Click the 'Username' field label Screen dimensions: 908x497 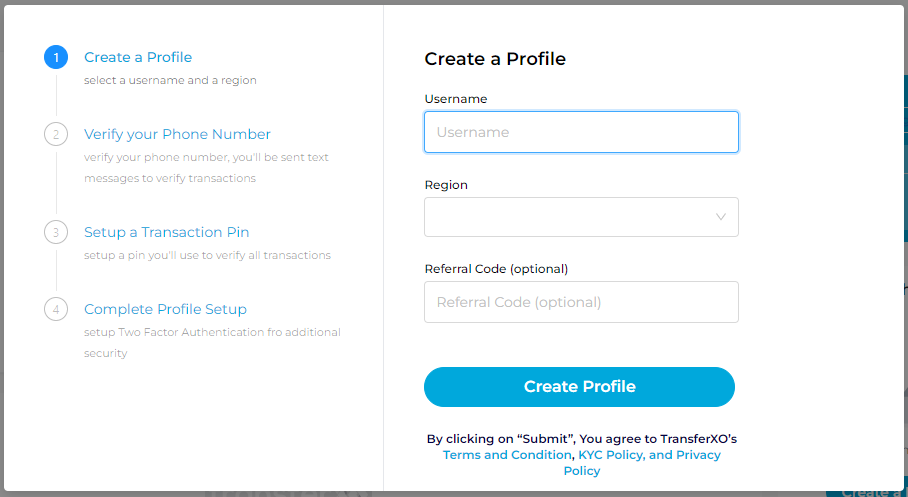(x=455, y=99)
